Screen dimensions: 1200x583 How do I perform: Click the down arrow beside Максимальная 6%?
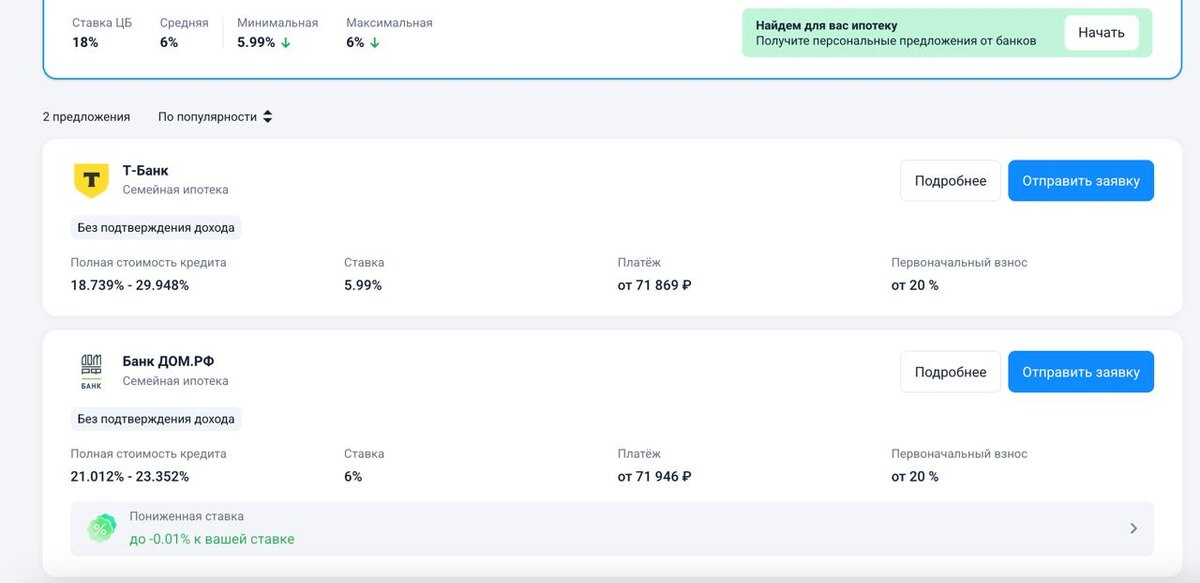374,43
